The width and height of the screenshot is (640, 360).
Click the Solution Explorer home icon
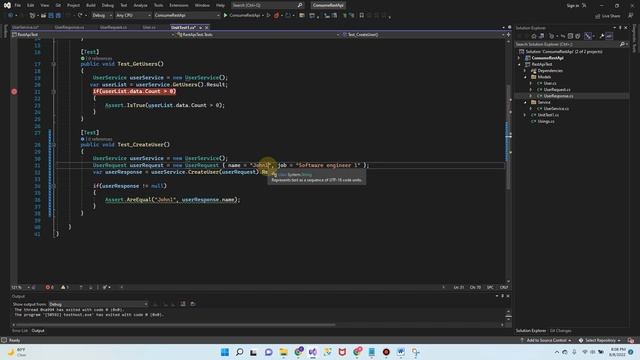point(533,36)
